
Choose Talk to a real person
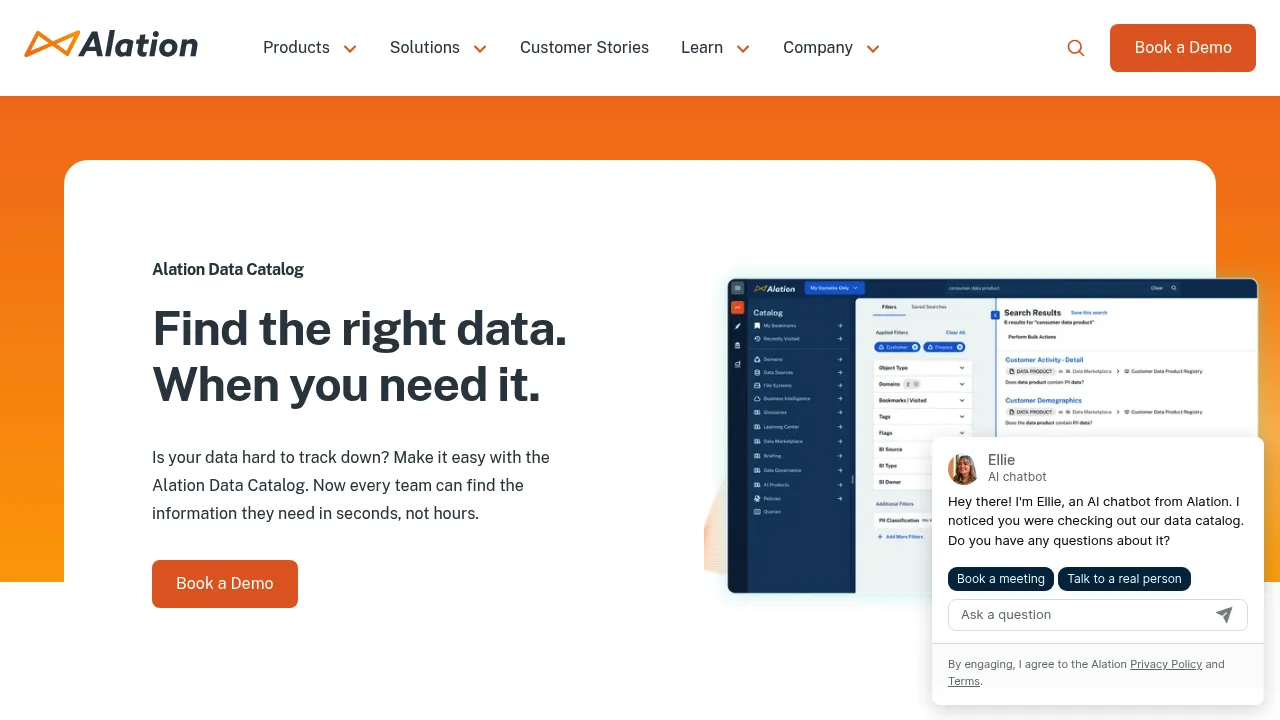[1124, 579]
